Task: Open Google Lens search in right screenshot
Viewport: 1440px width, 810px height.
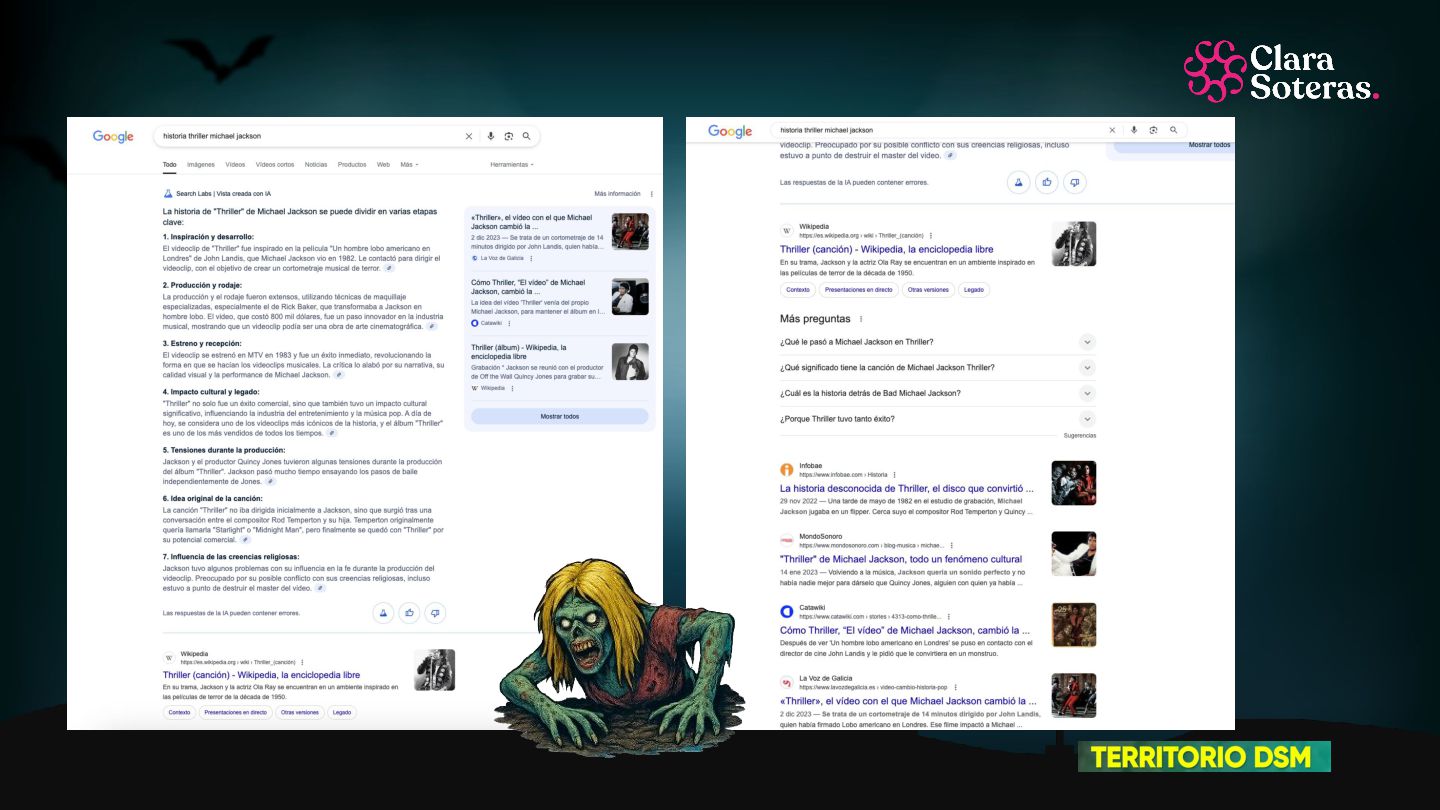Action: 1153,130
